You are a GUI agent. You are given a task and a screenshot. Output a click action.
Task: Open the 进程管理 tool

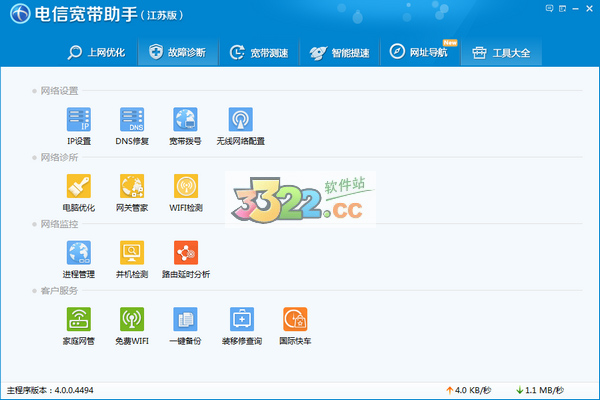(x=79, y=259)
